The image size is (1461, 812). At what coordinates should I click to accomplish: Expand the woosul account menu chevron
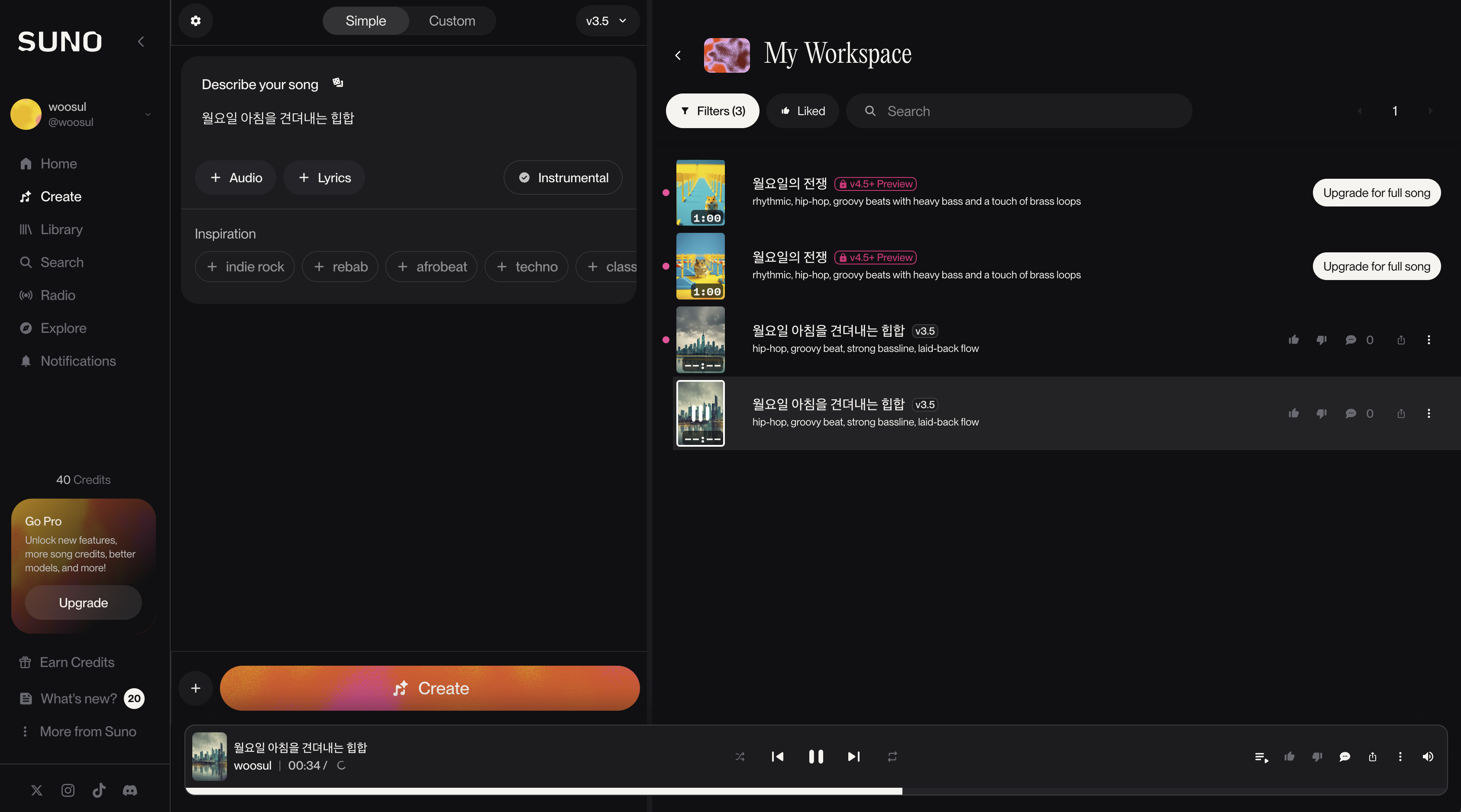point(148,114)
